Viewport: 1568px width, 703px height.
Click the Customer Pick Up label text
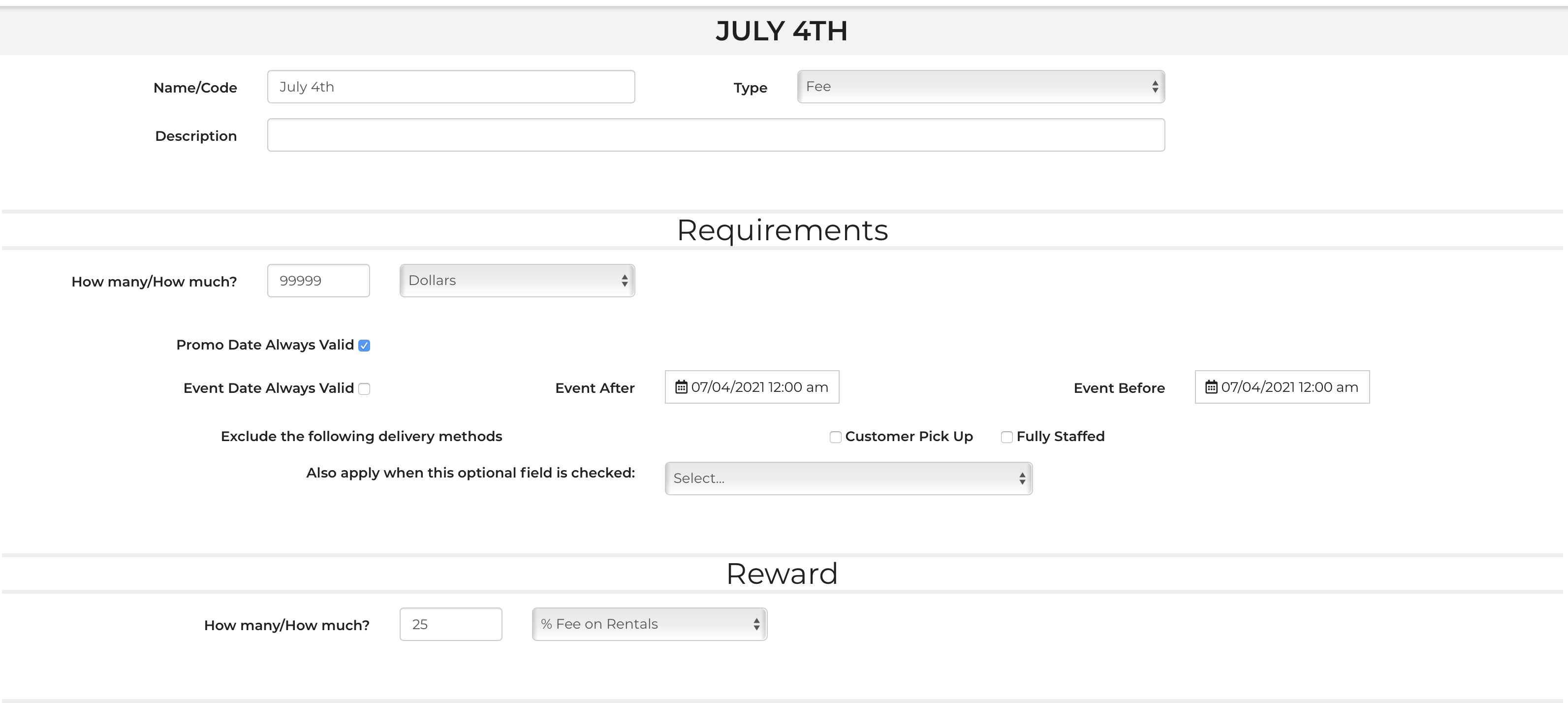909,436
